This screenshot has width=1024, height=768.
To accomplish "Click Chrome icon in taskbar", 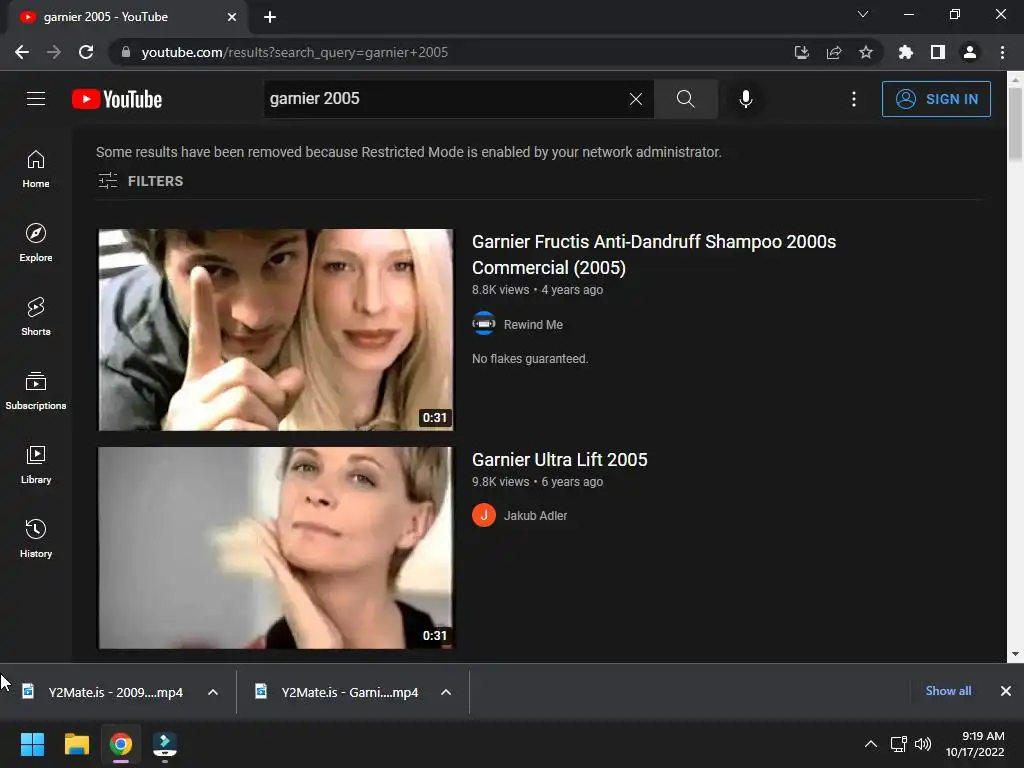I will pyautogui.click(x=120, y=744).
